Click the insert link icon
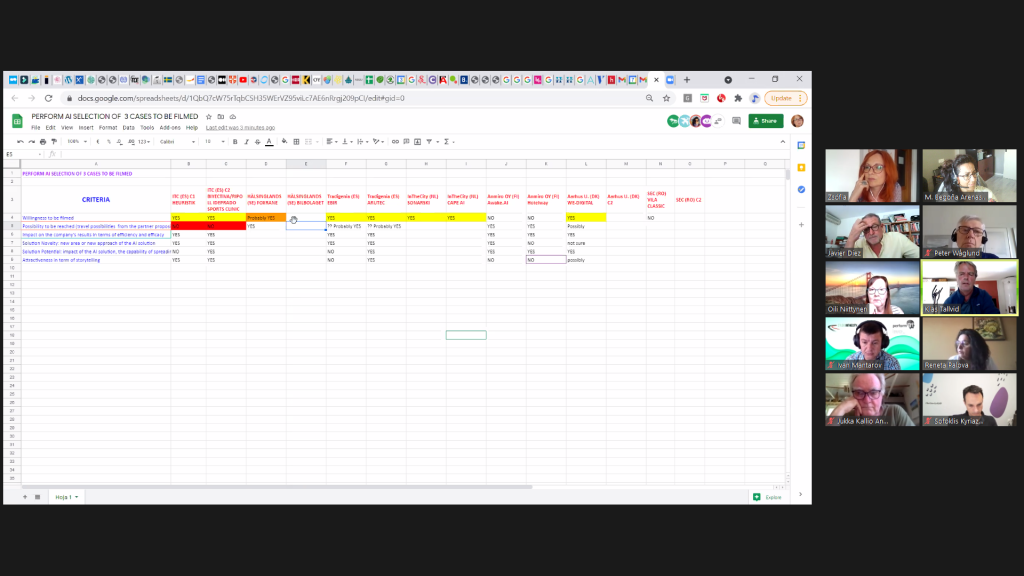This screenshot has height=576, width=1024. (x=395, y=142)
